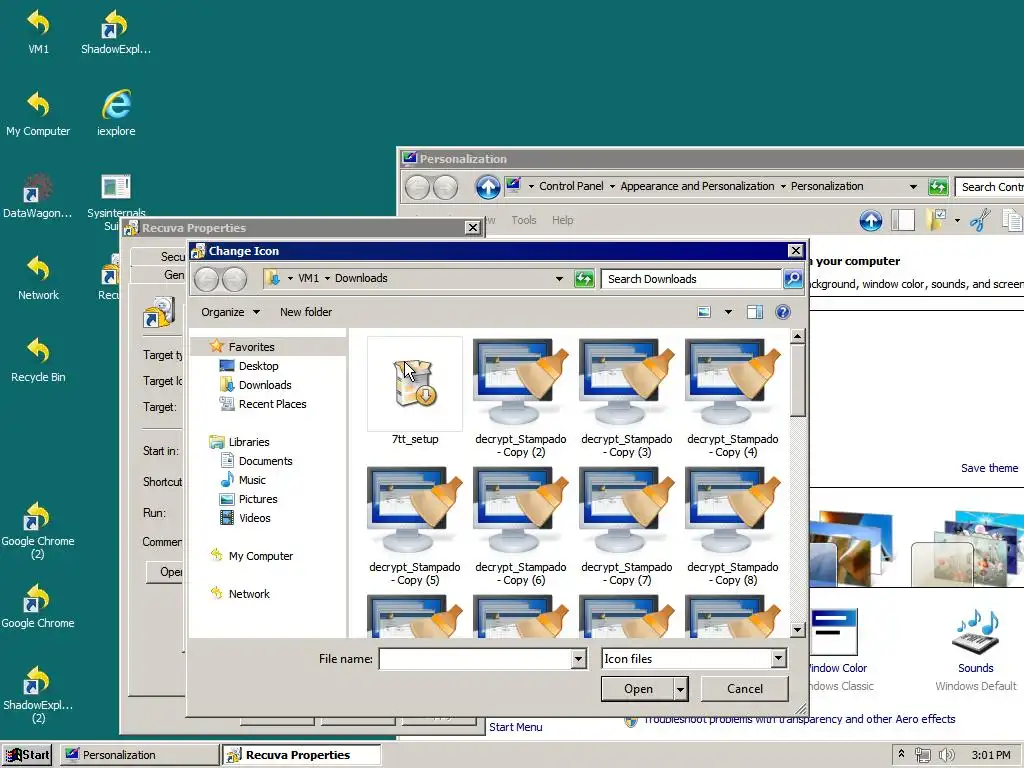This screenshot has width=1024, height=768.
Task: Click Personalization taskbar button
Action: coord(140,755)
